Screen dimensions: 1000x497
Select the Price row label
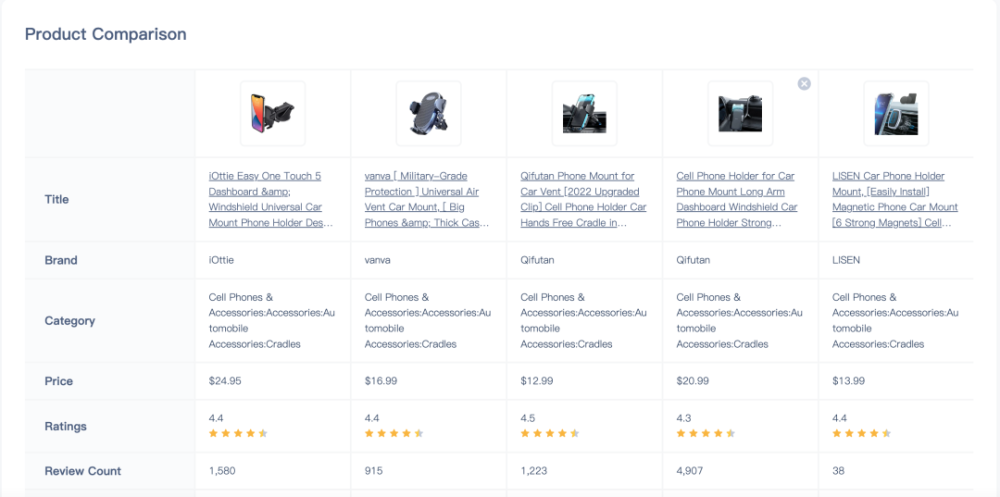[59, 382]
